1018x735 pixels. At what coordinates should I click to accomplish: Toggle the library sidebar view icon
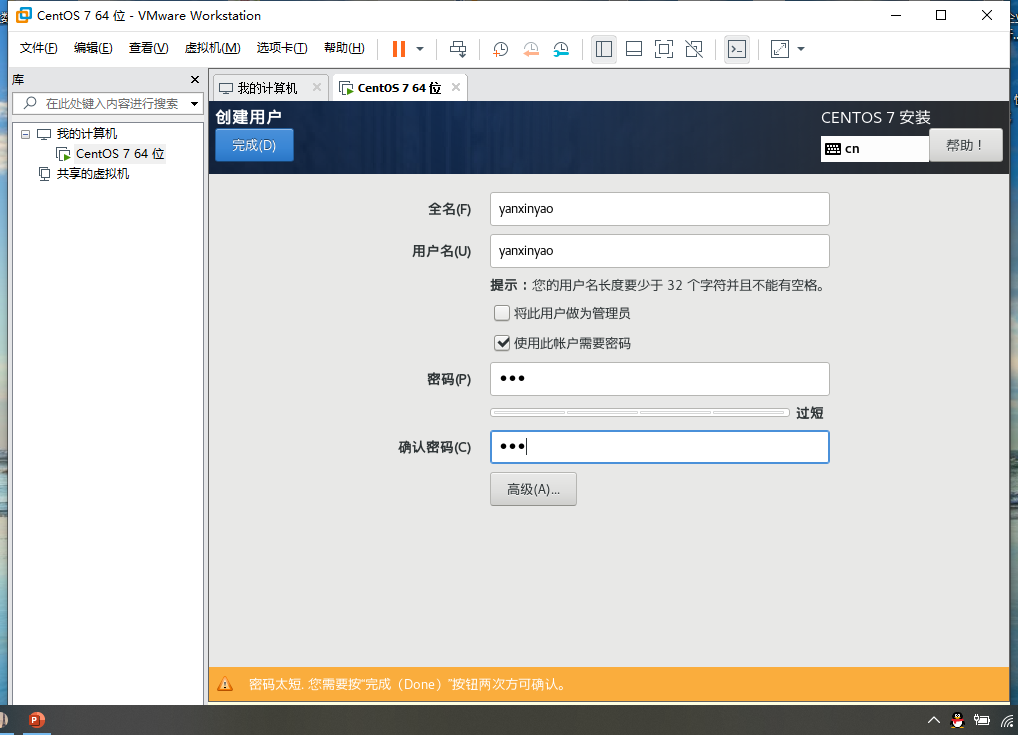coord(604,49)
